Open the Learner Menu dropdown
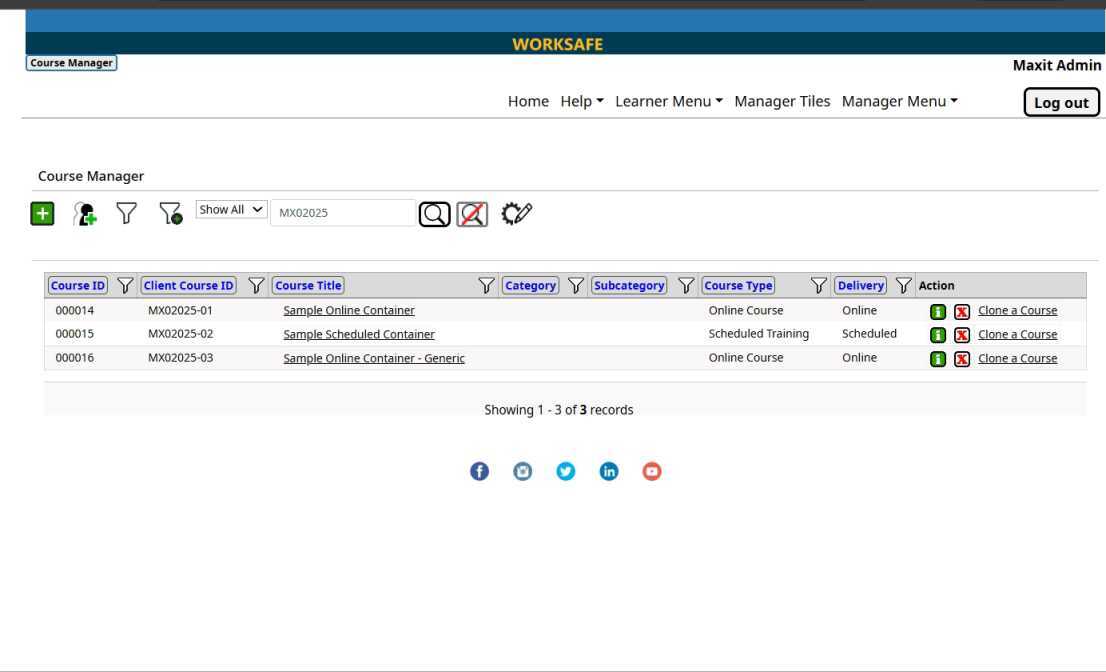Screen dimensions: 1106x672 668,101
